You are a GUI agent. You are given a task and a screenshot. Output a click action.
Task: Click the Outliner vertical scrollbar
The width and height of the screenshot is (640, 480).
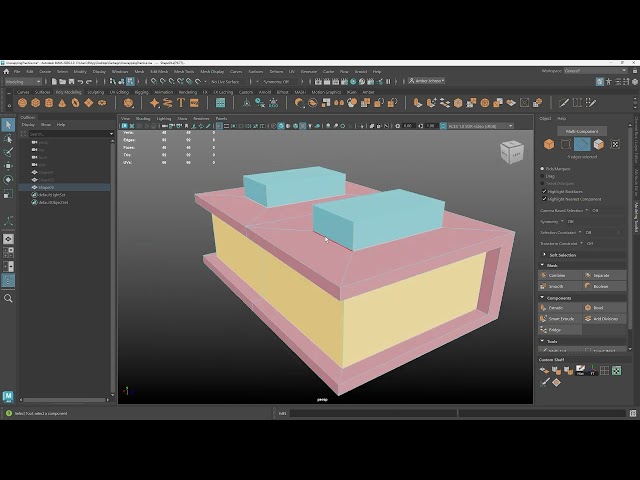coord(113,267)
